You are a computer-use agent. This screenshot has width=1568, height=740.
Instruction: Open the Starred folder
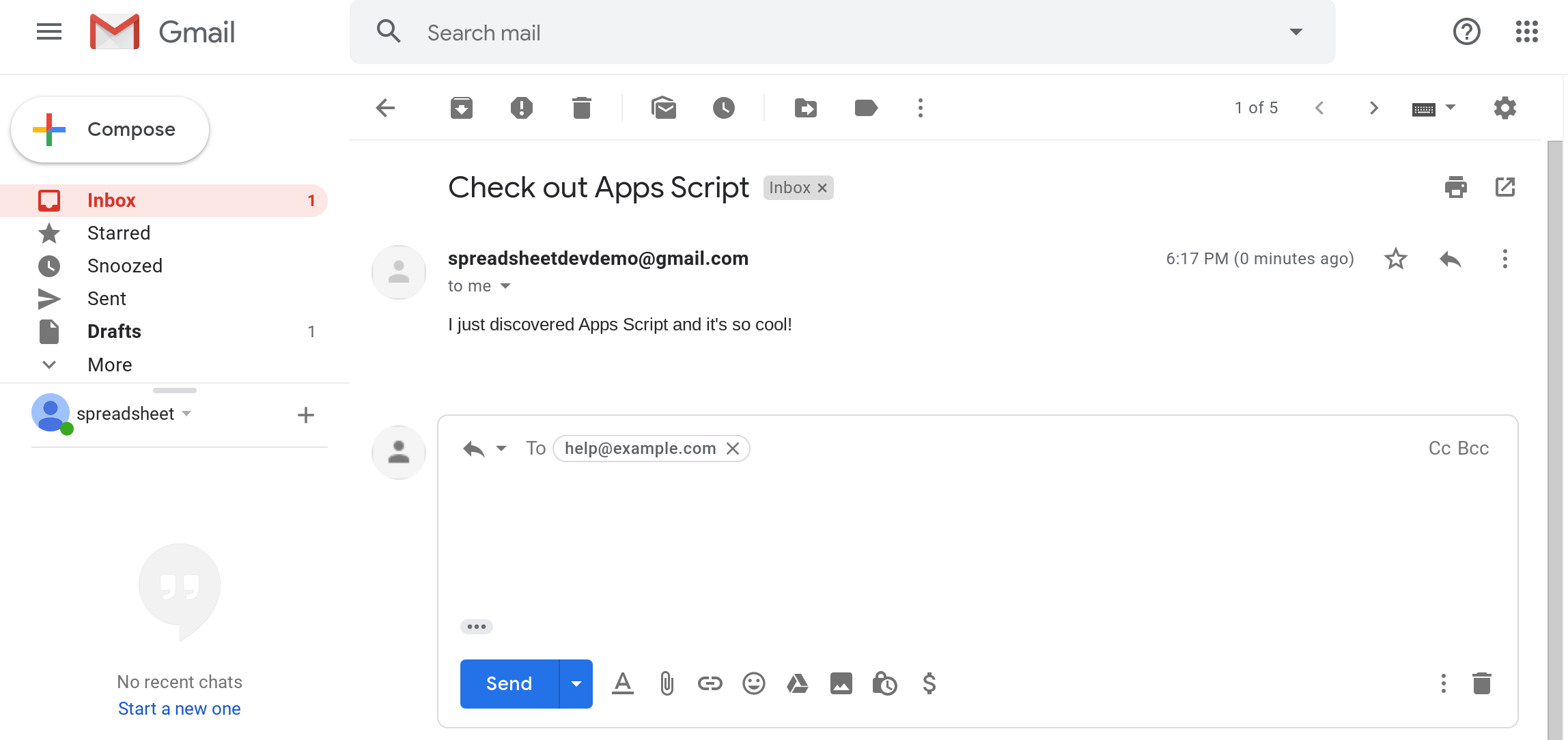click(x=164, y=233)
